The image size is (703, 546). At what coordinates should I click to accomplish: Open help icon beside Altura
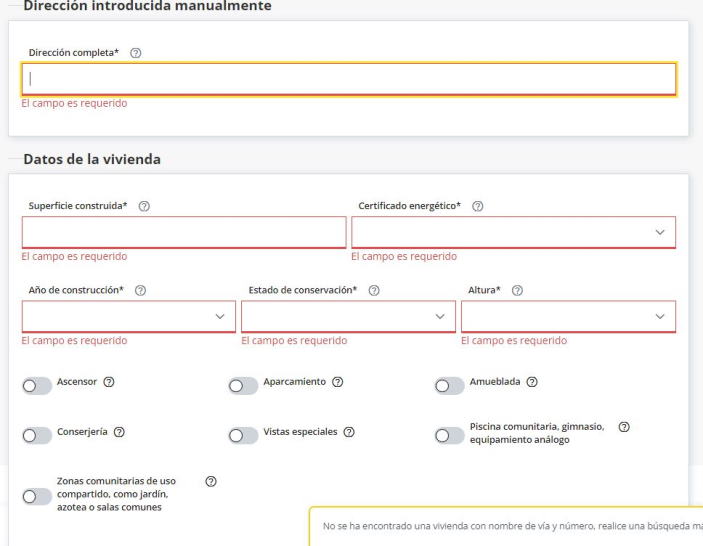coord(517,290)
